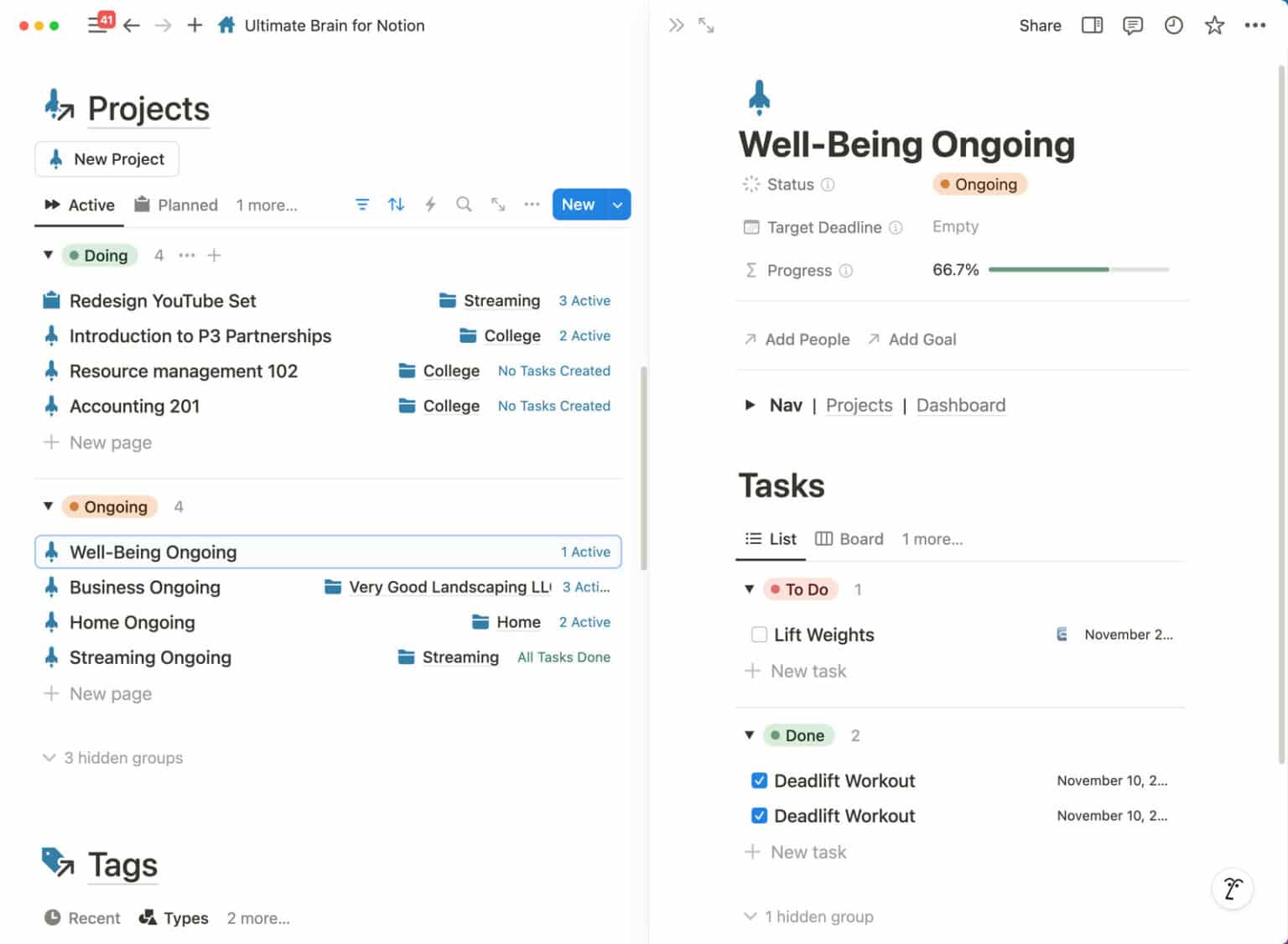The image size is (1288, 944).
Task: Open the comments icon in top bar
Action: tap(1132, 25)
